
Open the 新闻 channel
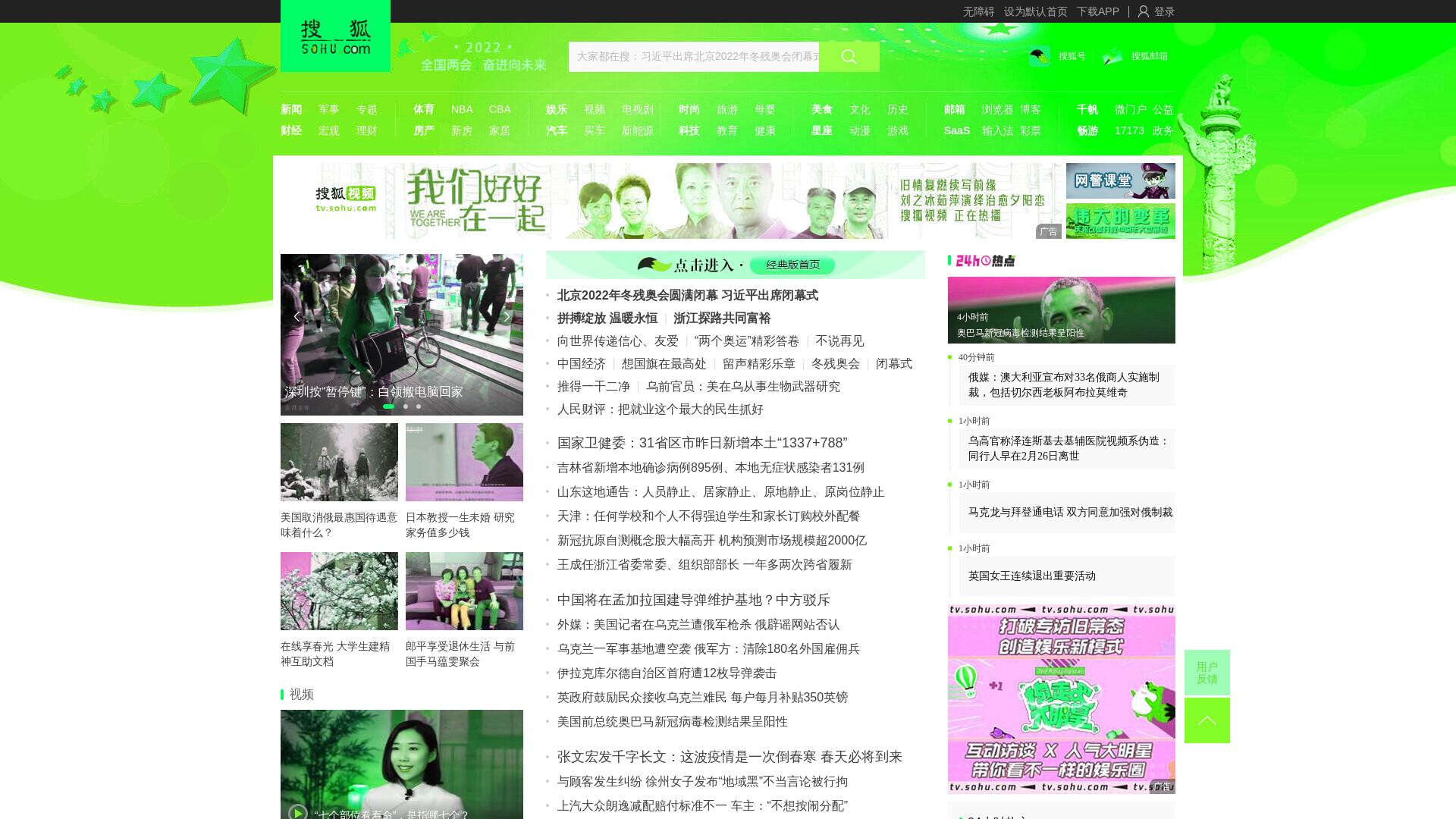tap(291, 109)
